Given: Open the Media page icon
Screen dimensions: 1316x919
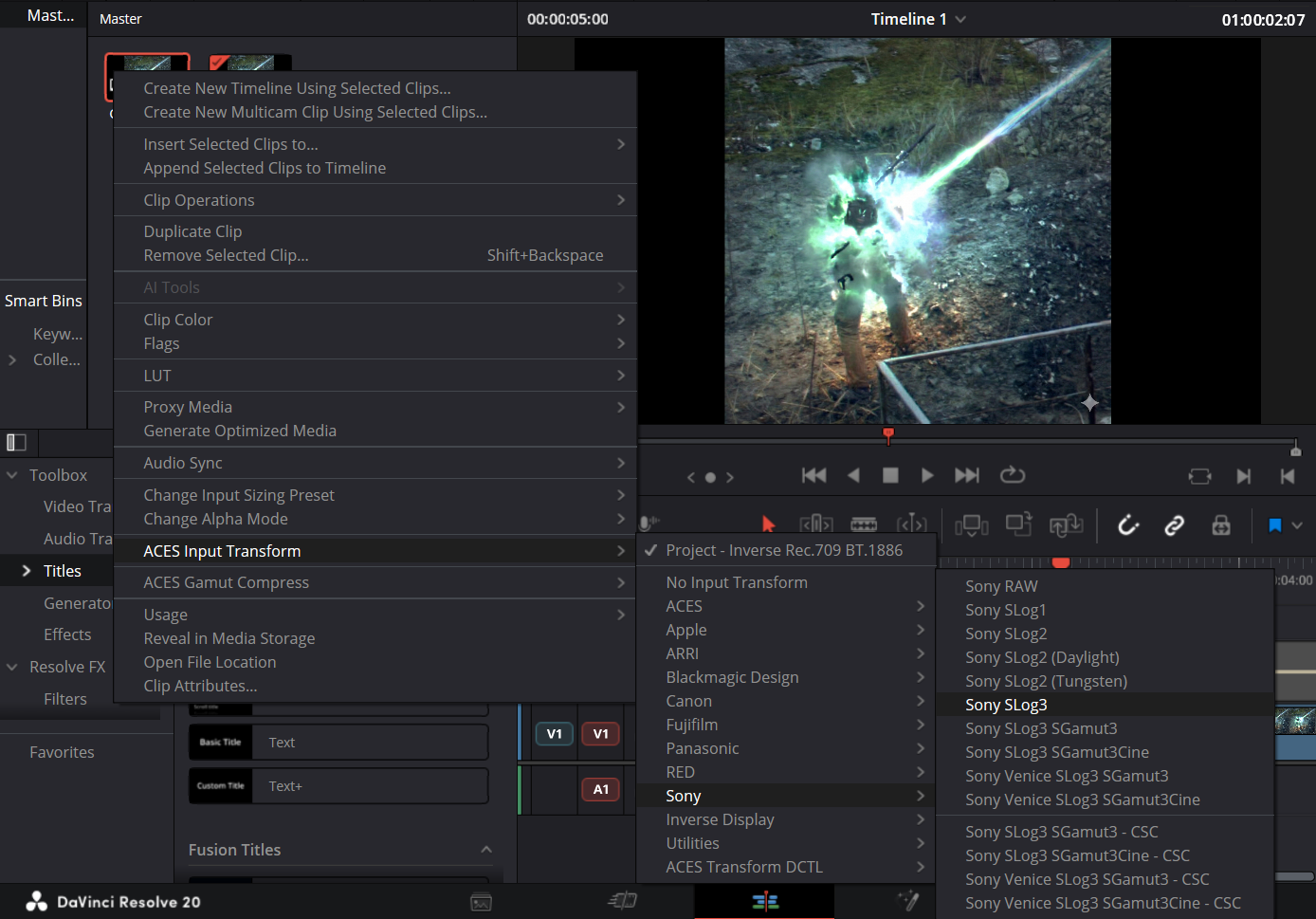Looking at the screenshot, I should (481, 902).
